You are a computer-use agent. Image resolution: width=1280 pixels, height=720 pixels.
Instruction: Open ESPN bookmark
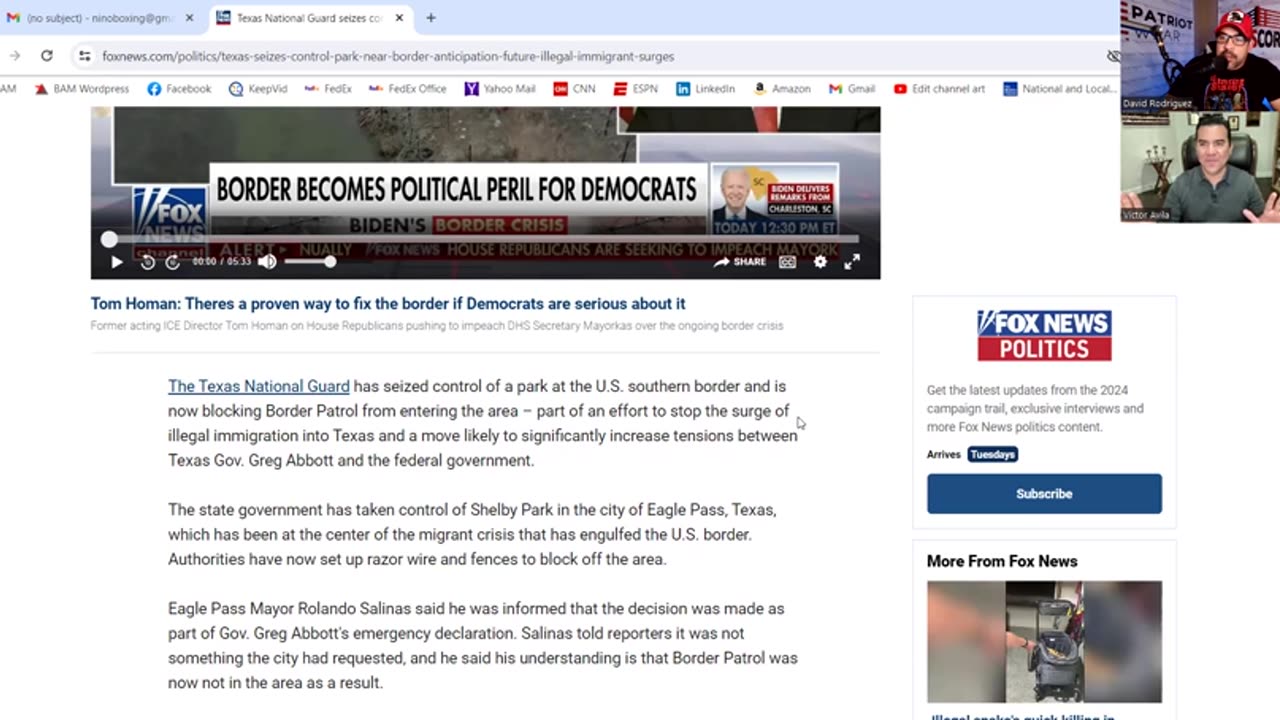(636, 89)
